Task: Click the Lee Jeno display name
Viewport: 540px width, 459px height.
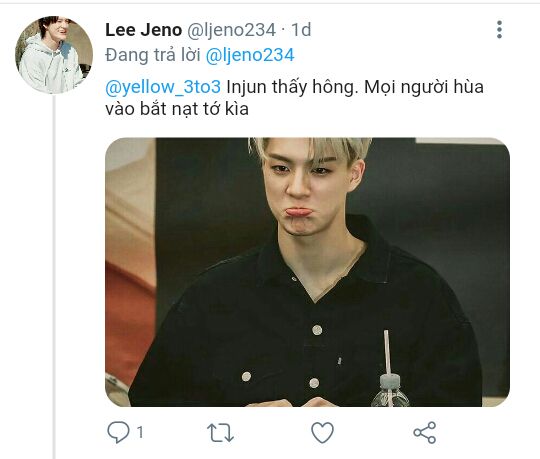Action: [x=143, y=30]
